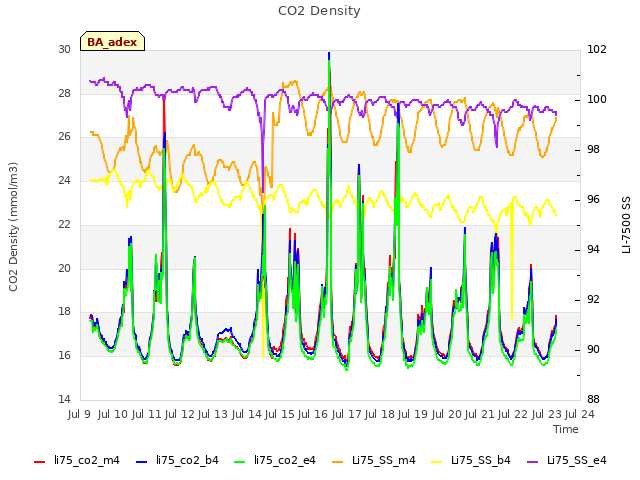Click the Jul 20 x-axis tick label
This screenshot has height=480, width=640.
[446, 415]
